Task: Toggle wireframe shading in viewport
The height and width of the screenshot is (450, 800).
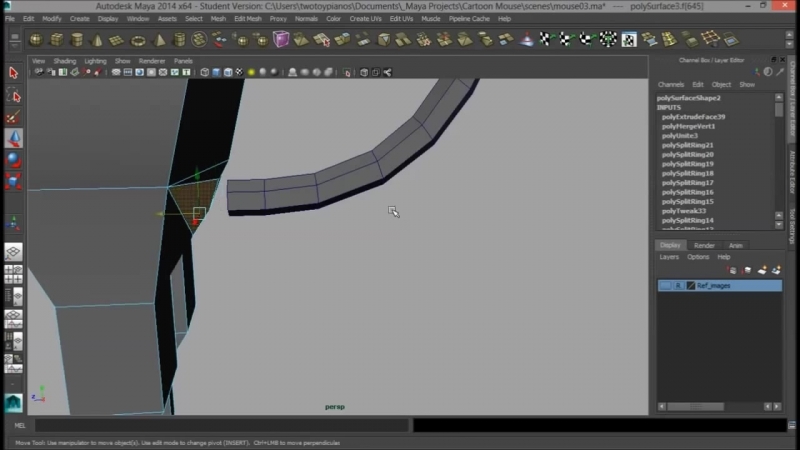Action: tap(205, 72)
